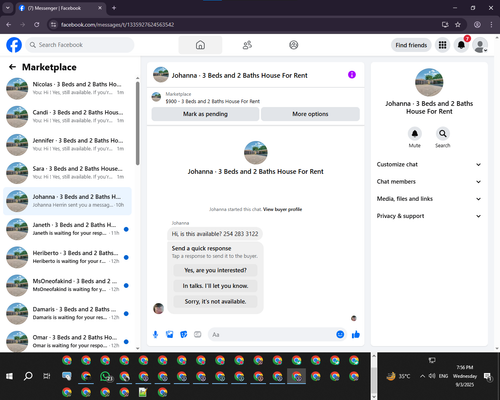This screenshot has height=400, width=500.
Task: Expand Media, files and links section
Action: pyautogui.click(x=429, y=199)
